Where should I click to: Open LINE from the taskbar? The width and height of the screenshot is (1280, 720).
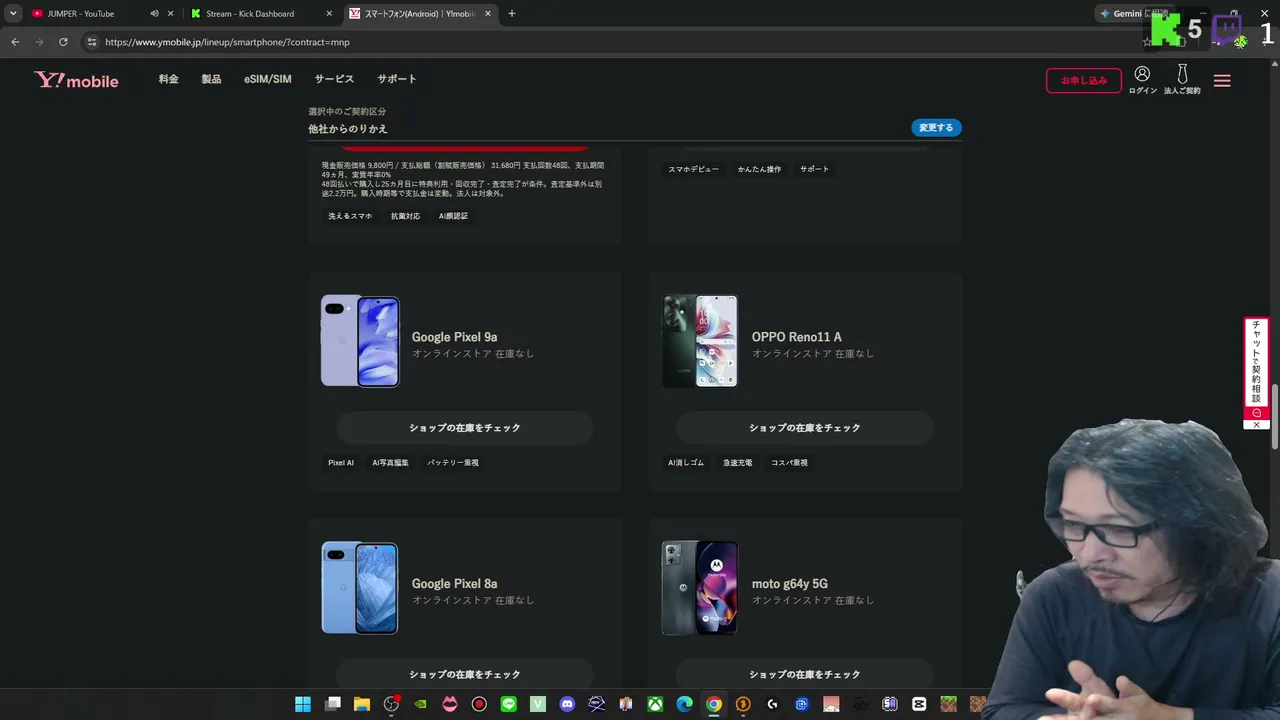508,704
